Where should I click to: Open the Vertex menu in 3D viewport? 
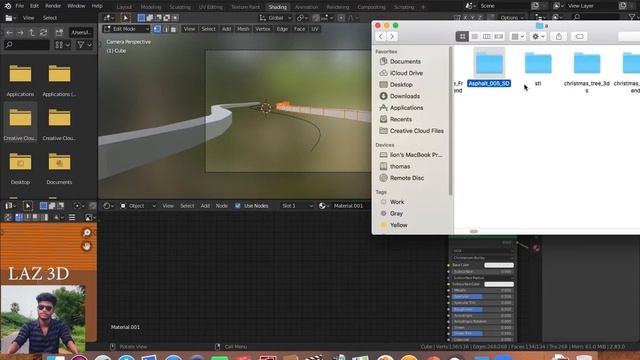pyautogui.click(x=262, y=29)
